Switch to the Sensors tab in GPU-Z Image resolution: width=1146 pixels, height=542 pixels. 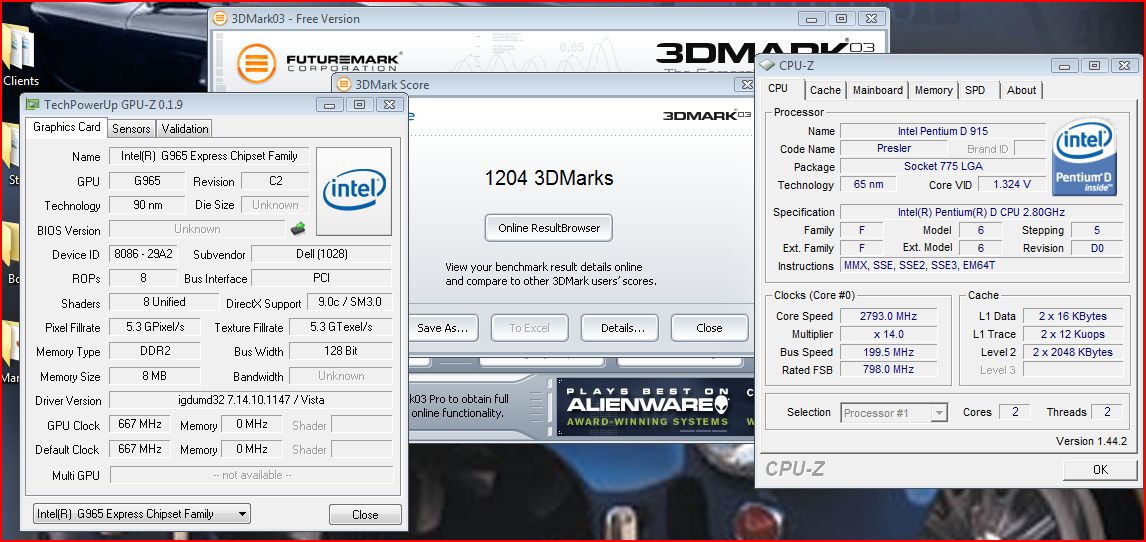pyautogui.click(x=131, y=129)
